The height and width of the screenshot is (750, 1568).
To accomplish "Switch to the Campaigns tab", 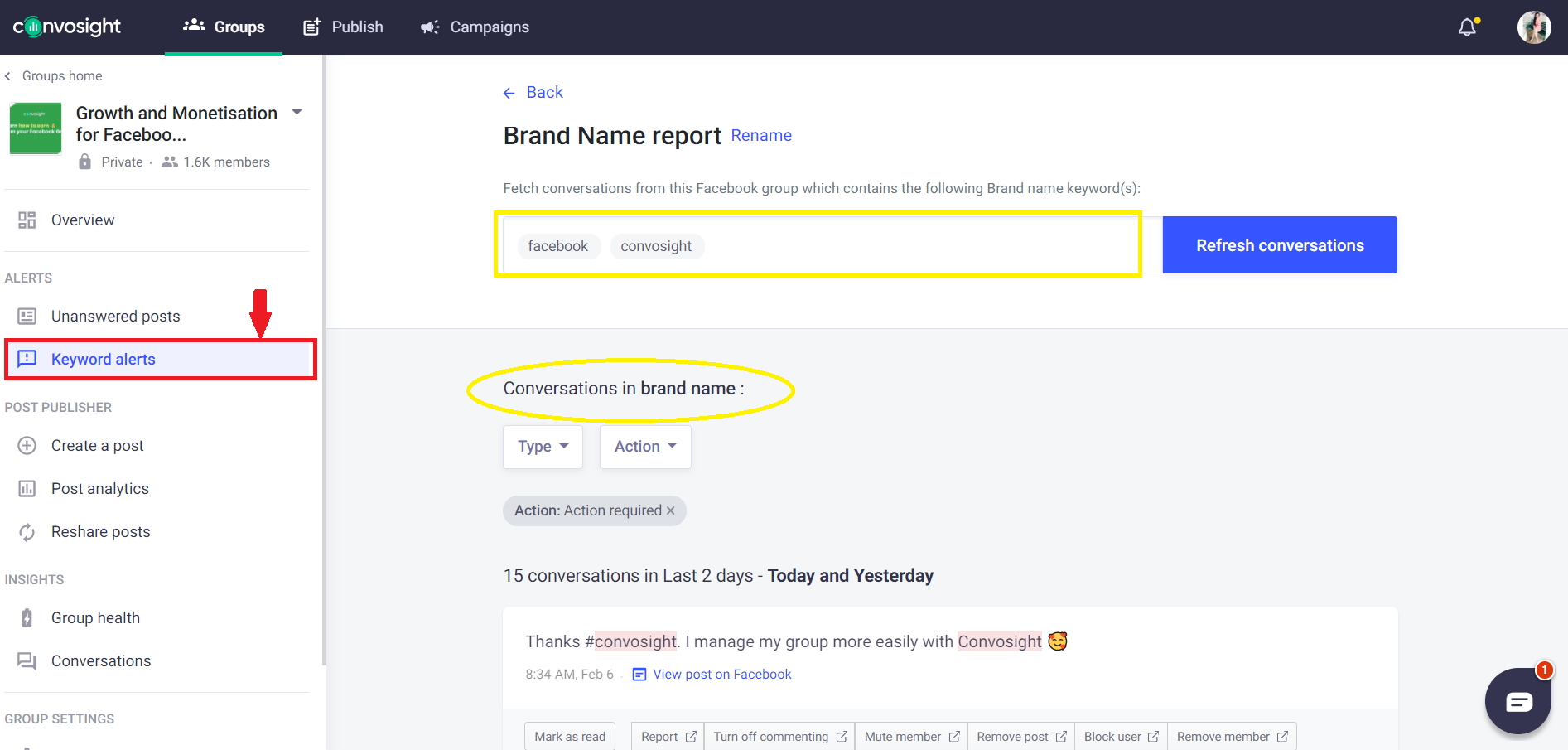I will point(475,27).
